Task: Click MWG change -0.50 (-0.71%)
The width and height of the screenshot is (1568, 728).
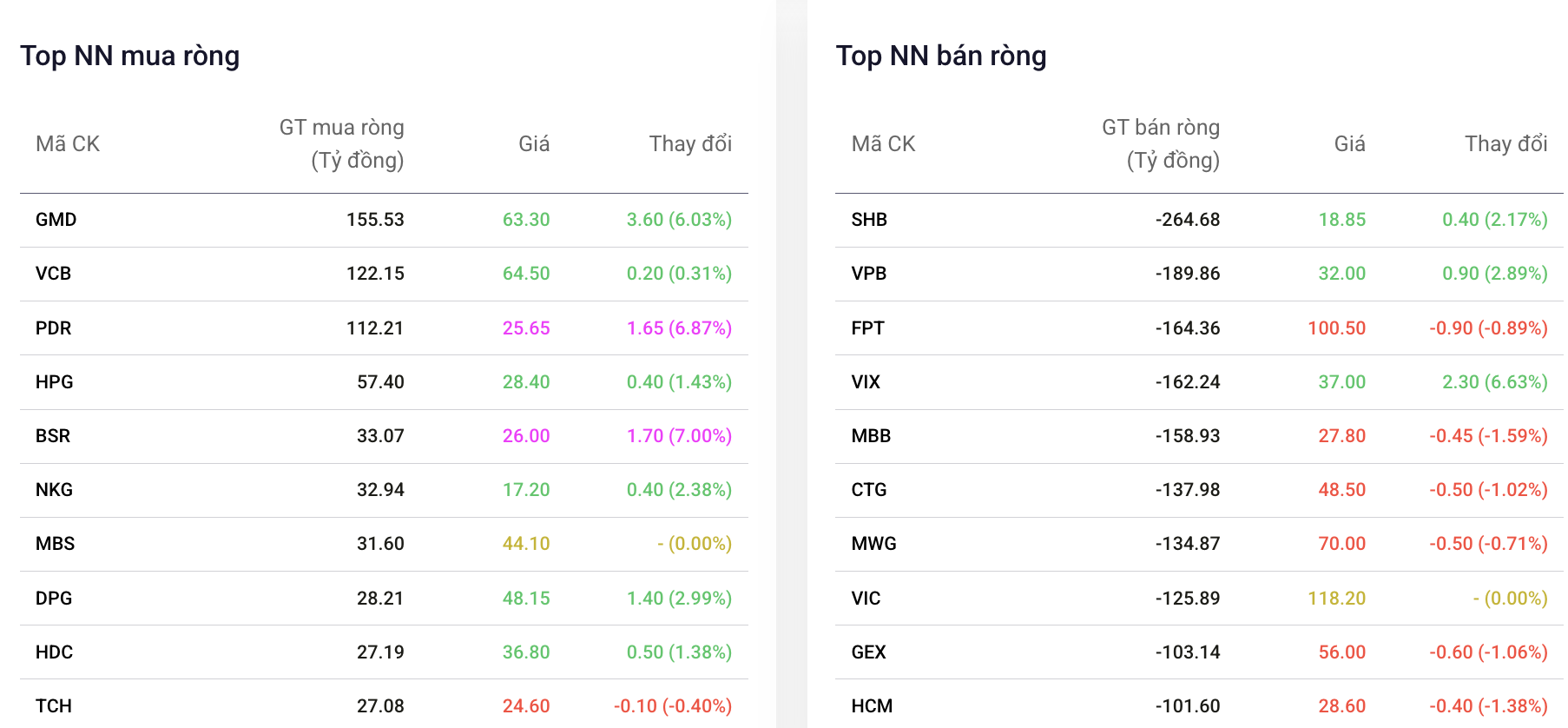Action: 1489,544
